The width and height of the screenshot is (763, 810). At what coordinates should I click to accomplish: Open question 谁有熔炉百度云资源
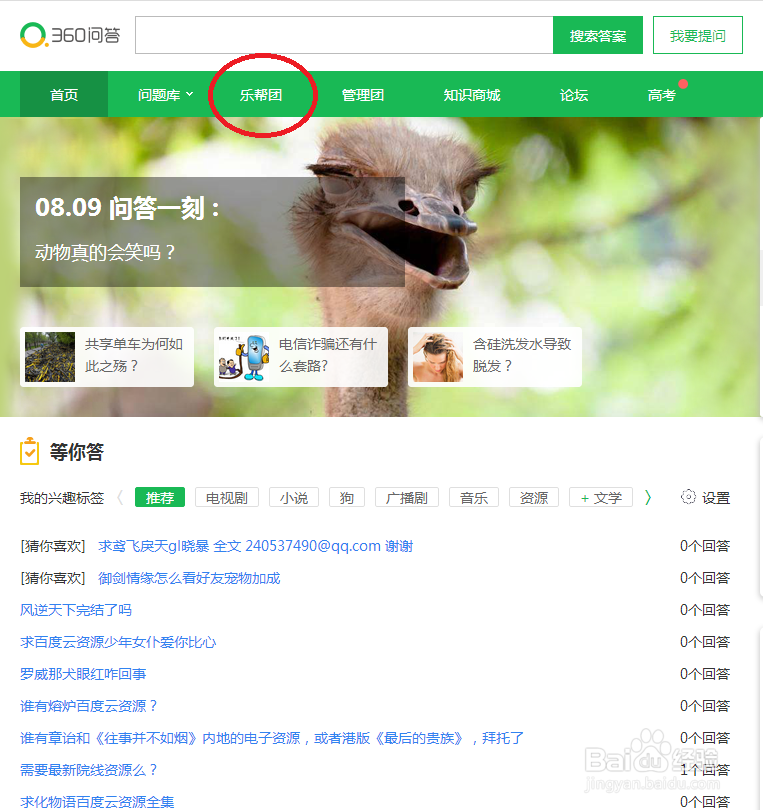pyautogui.click(x=88, y=706)
